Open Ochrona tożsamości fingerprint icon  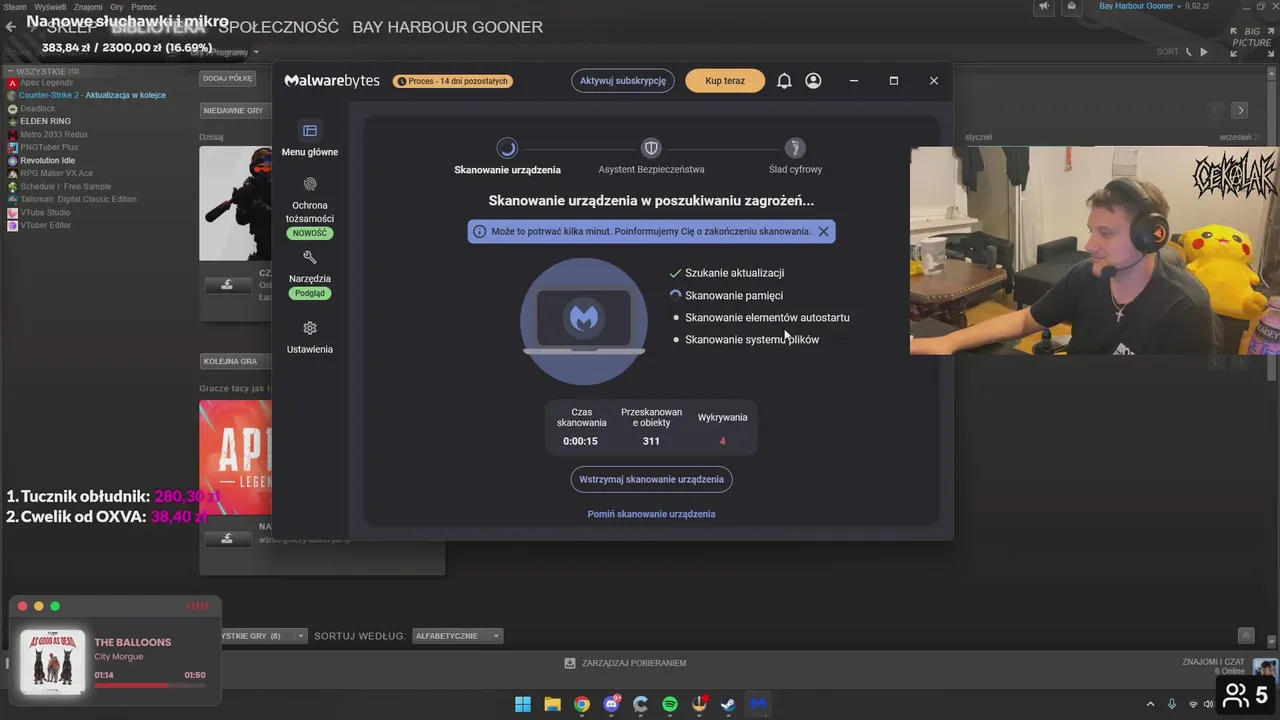[x=310, y=184]
